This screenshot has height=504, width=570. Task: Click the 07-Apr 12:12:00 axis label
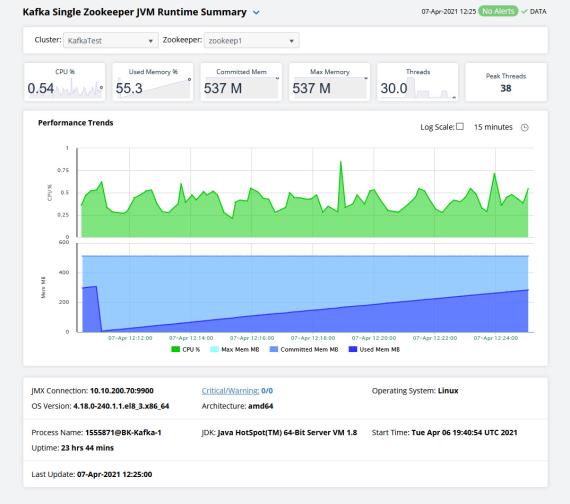(130, 338)
